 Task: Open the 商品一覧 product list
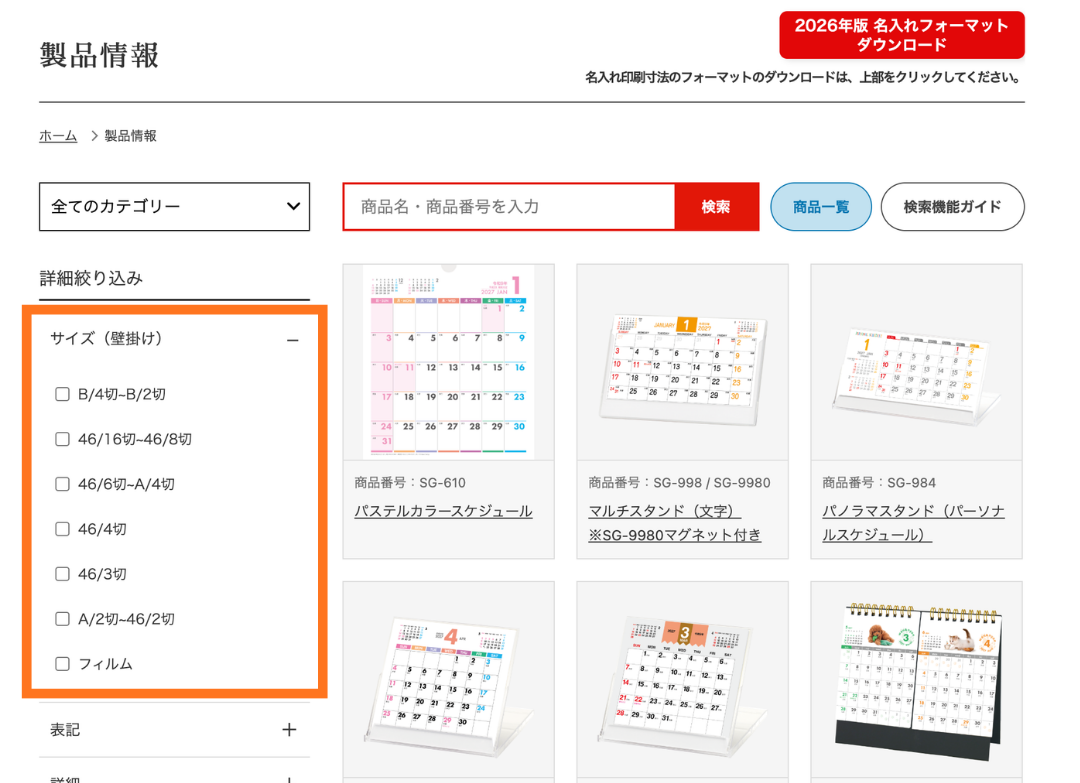820,207
